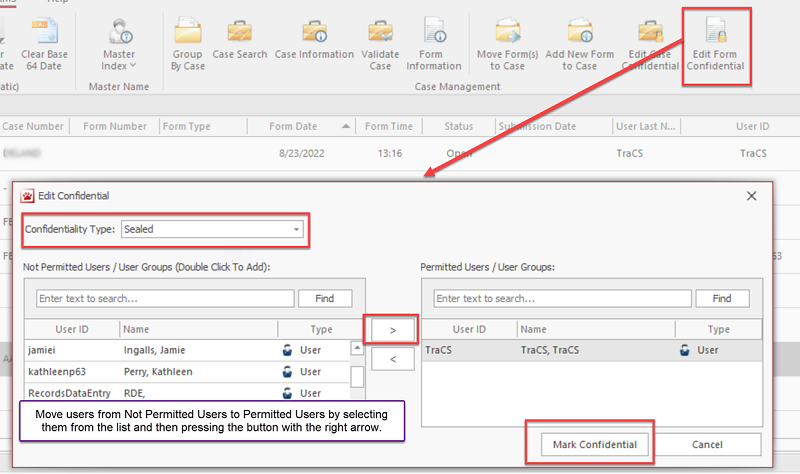Click Find next to Permitted Users search

click(x=722, y=298)
